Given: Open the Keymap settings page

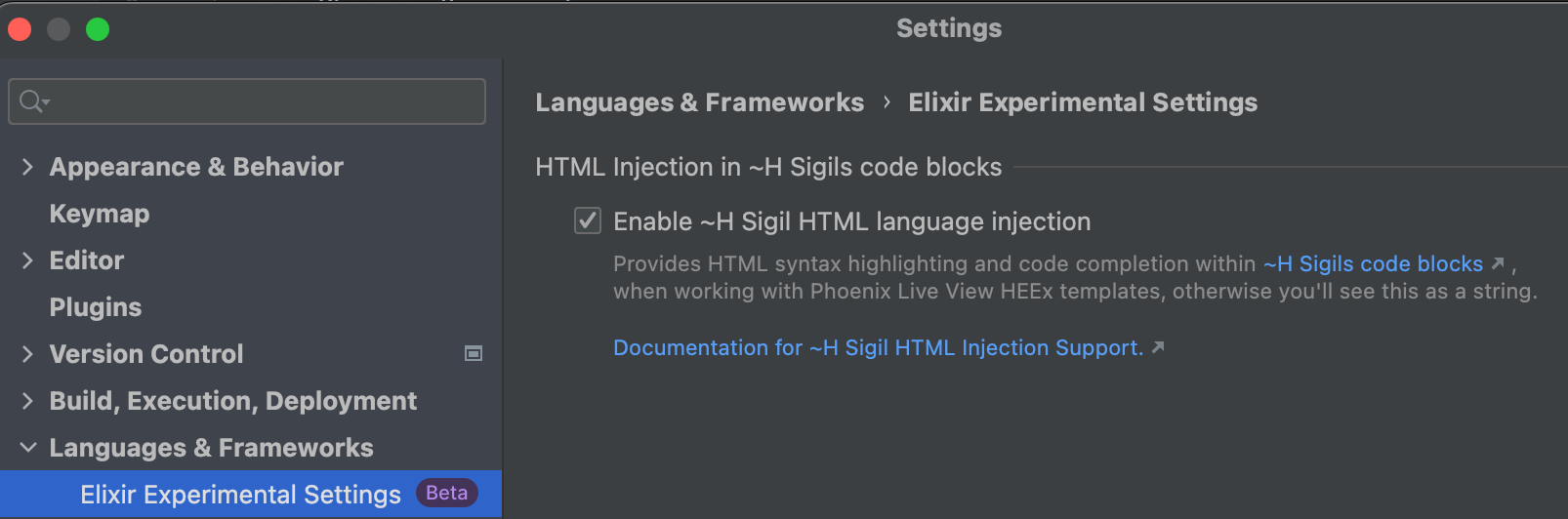Looking at the screenshot, I should (x=100, y=214).
